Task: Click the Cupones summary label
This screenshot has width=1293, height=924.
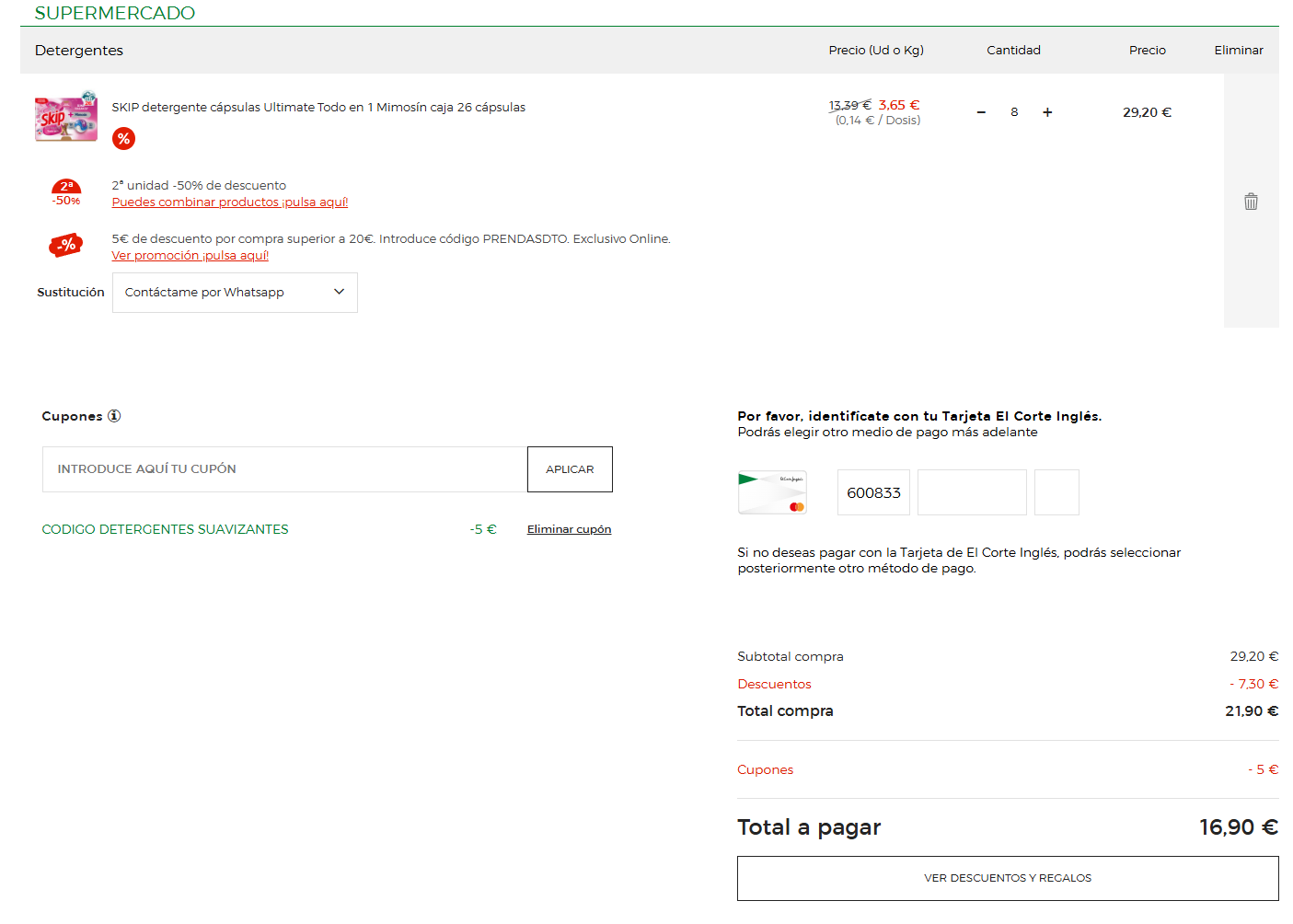Action: click(x=765, y=769)
